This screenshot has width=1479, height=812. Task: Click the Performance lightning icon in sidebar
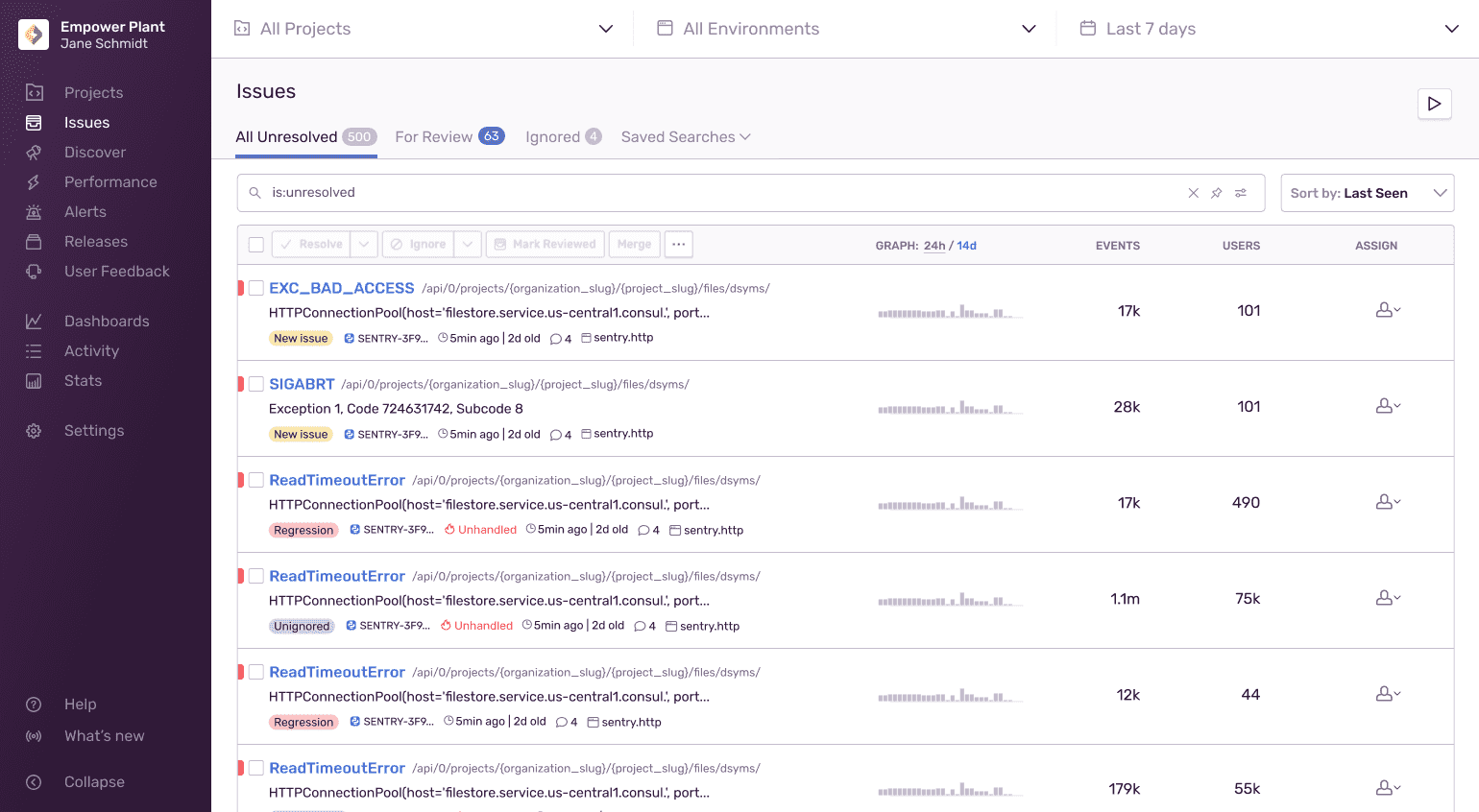click(x=34, y=182)
